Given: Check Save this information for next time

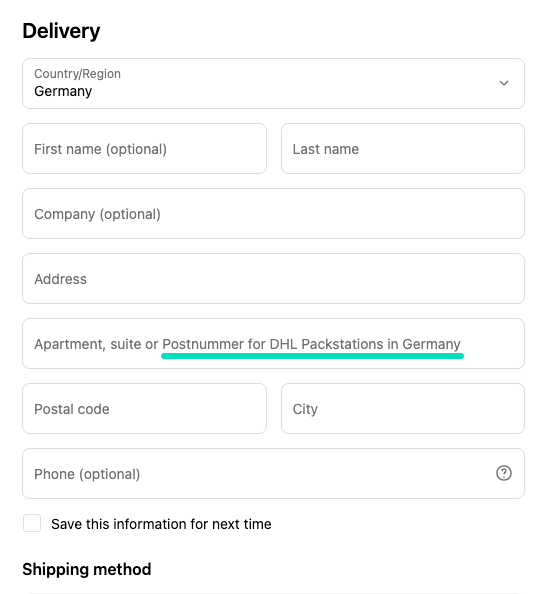Looking at the screenshot, I should (x=32, y=523).
